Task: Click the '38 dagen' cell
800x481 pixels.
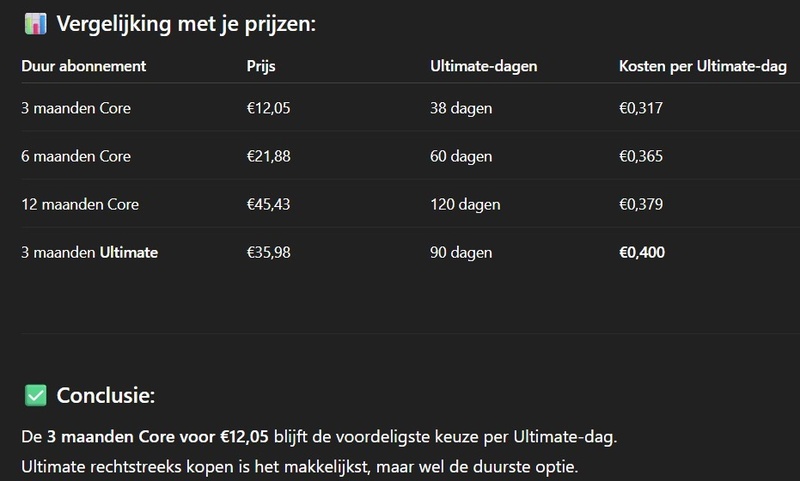Action: pos(461,109)
